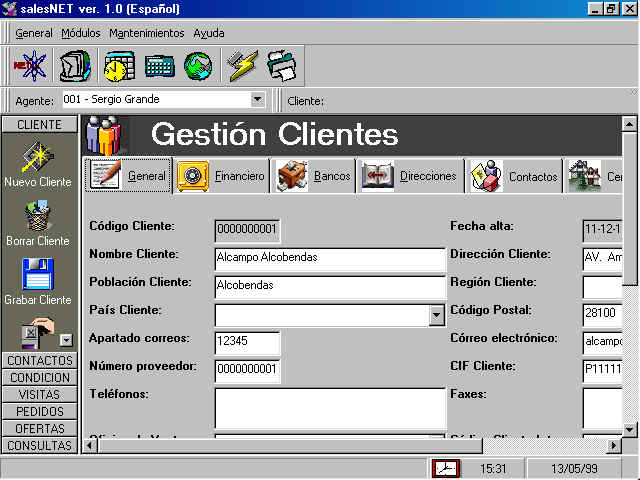The width and height of the screenshot is (640, 480).
Task: Open the OFERTAS sidebar section
Action: click(40, 429)
